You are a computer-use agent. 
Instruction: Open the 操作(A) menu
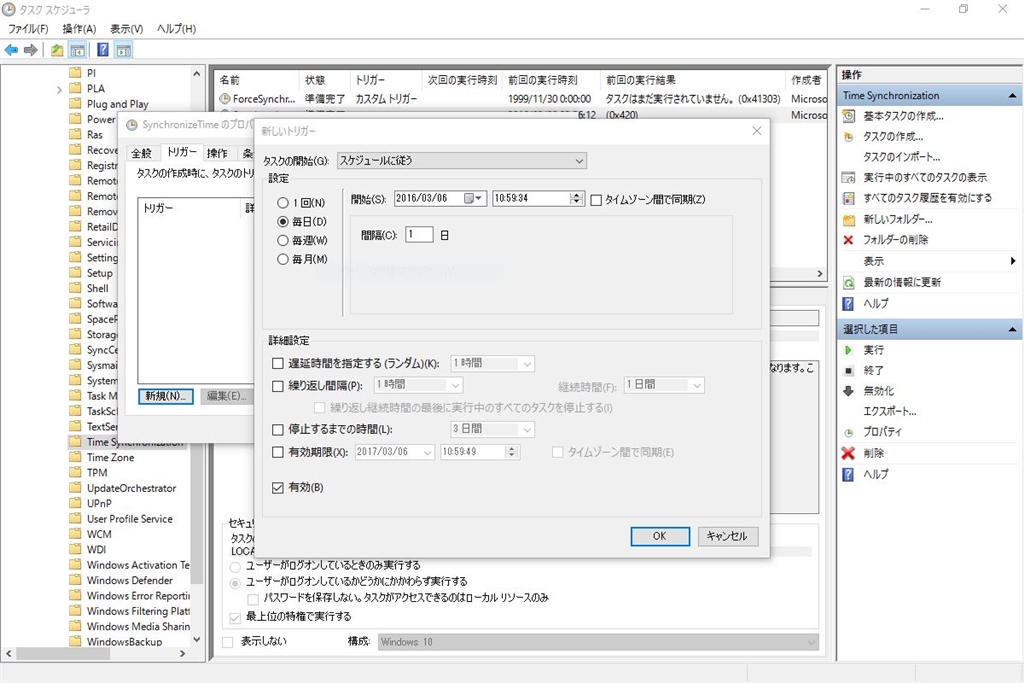[x=79, y=29]
